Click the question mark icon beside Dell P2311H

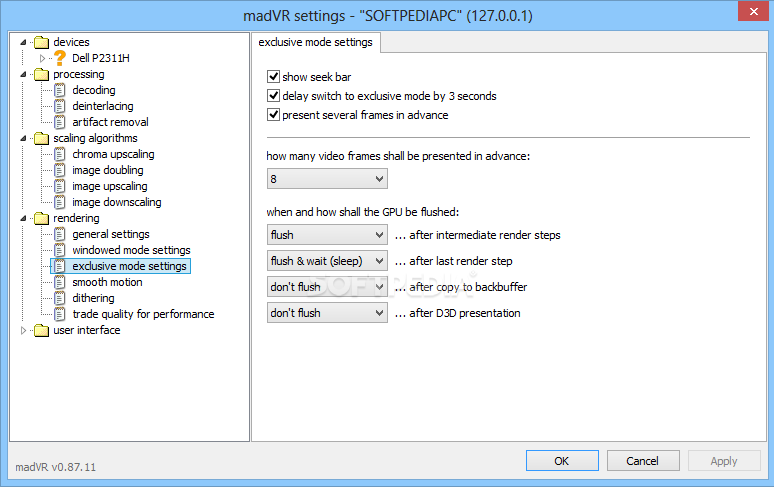(60, 58)
